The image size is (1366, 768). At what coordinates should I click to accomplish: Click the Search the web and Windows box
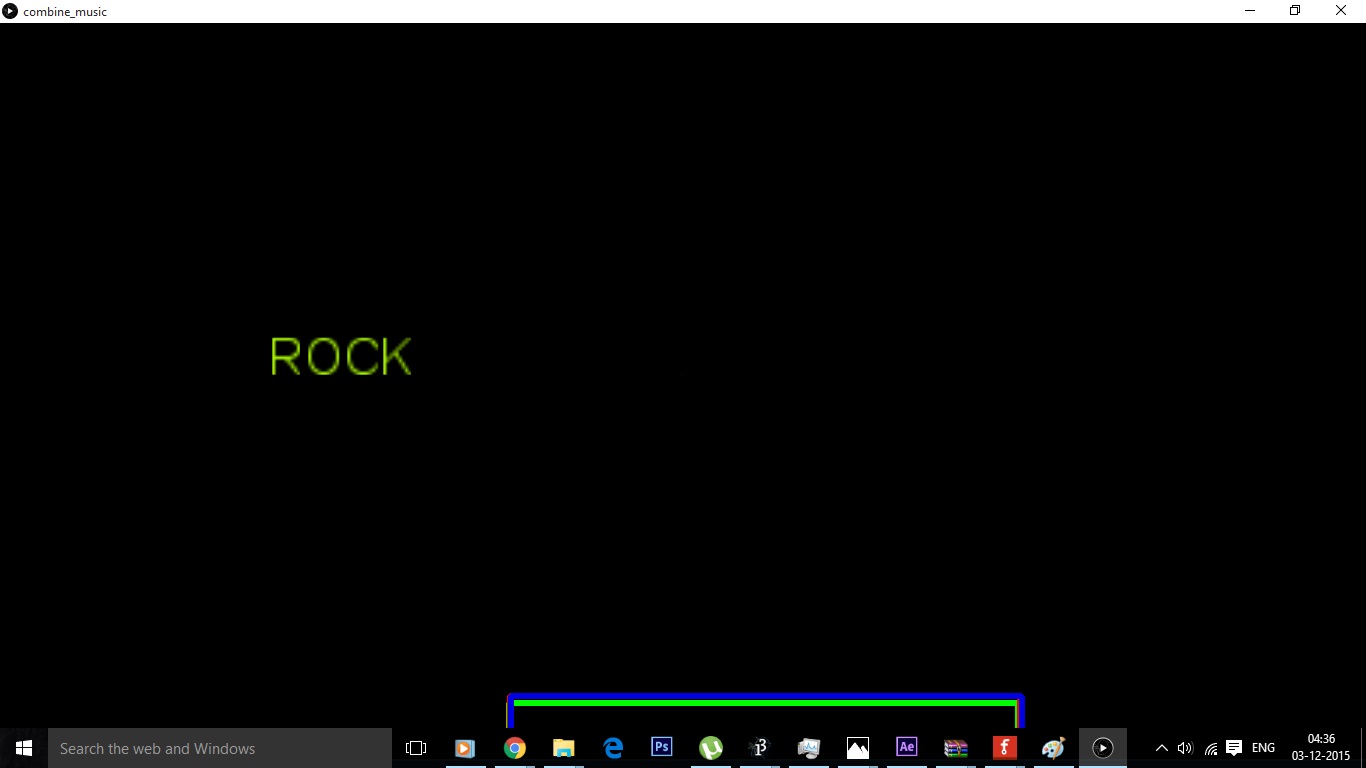[220, 748]
